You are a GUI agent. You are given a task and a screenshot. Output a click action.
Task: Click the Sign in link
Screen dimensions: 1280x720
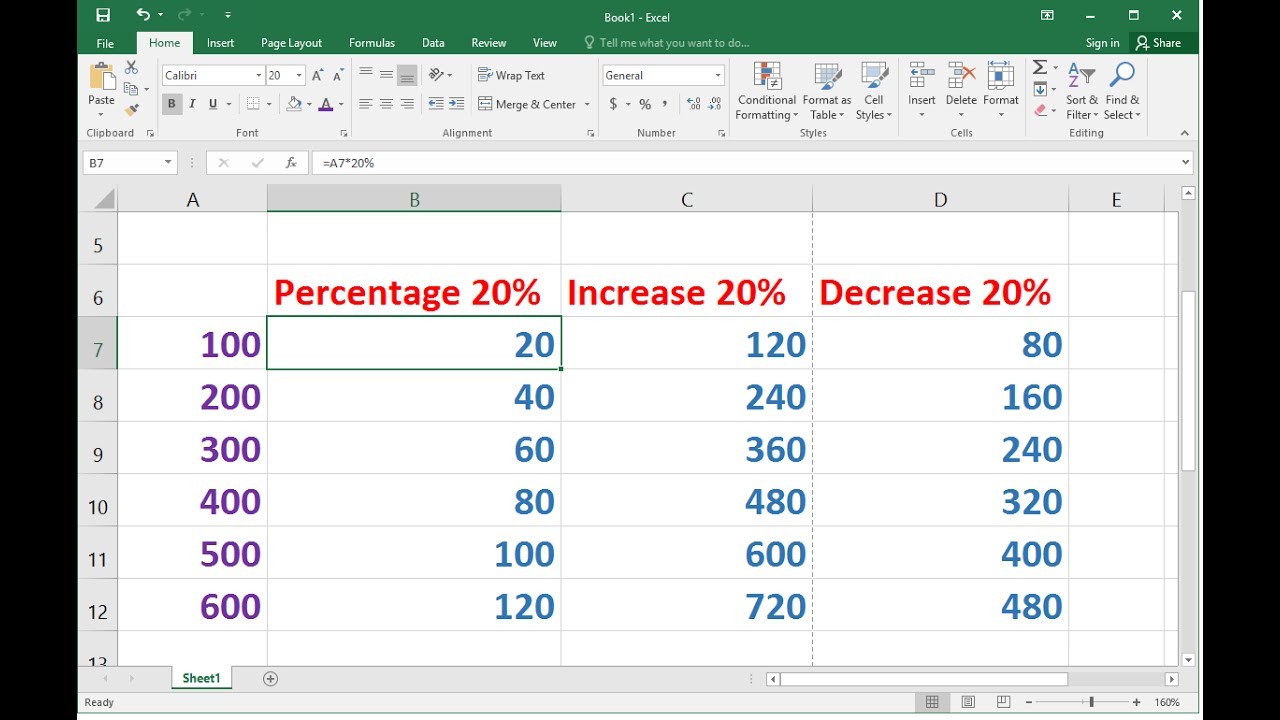point(1102,43)
